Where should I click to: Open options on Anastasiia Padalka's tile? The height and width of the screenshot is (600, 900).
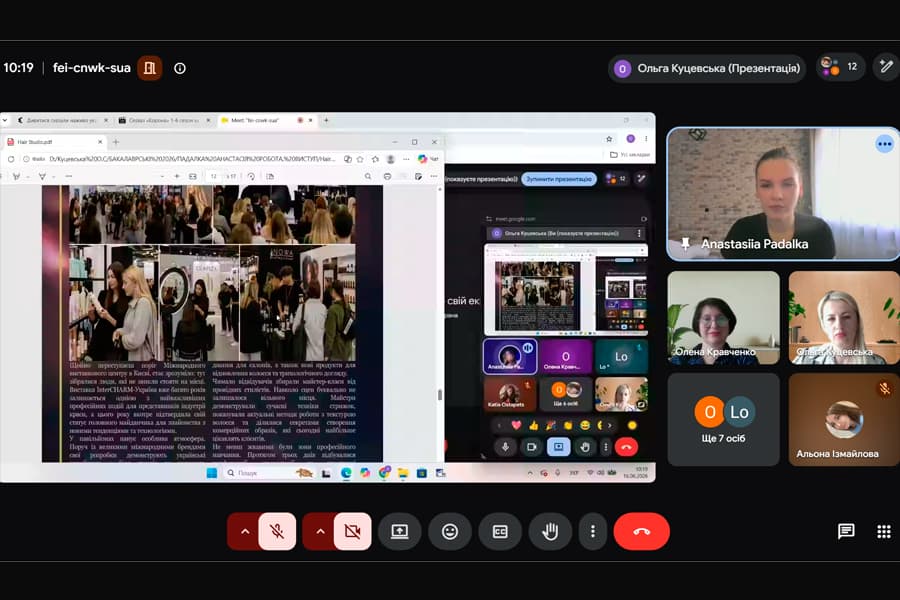885,144
